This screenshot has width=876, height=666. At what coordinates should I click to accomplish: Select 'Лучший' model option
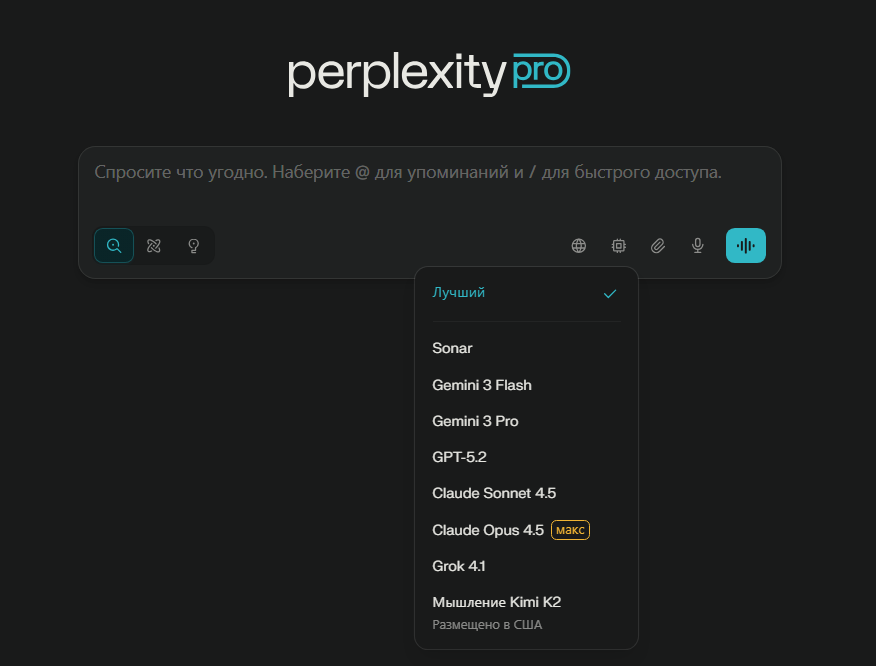pos(459,293)
